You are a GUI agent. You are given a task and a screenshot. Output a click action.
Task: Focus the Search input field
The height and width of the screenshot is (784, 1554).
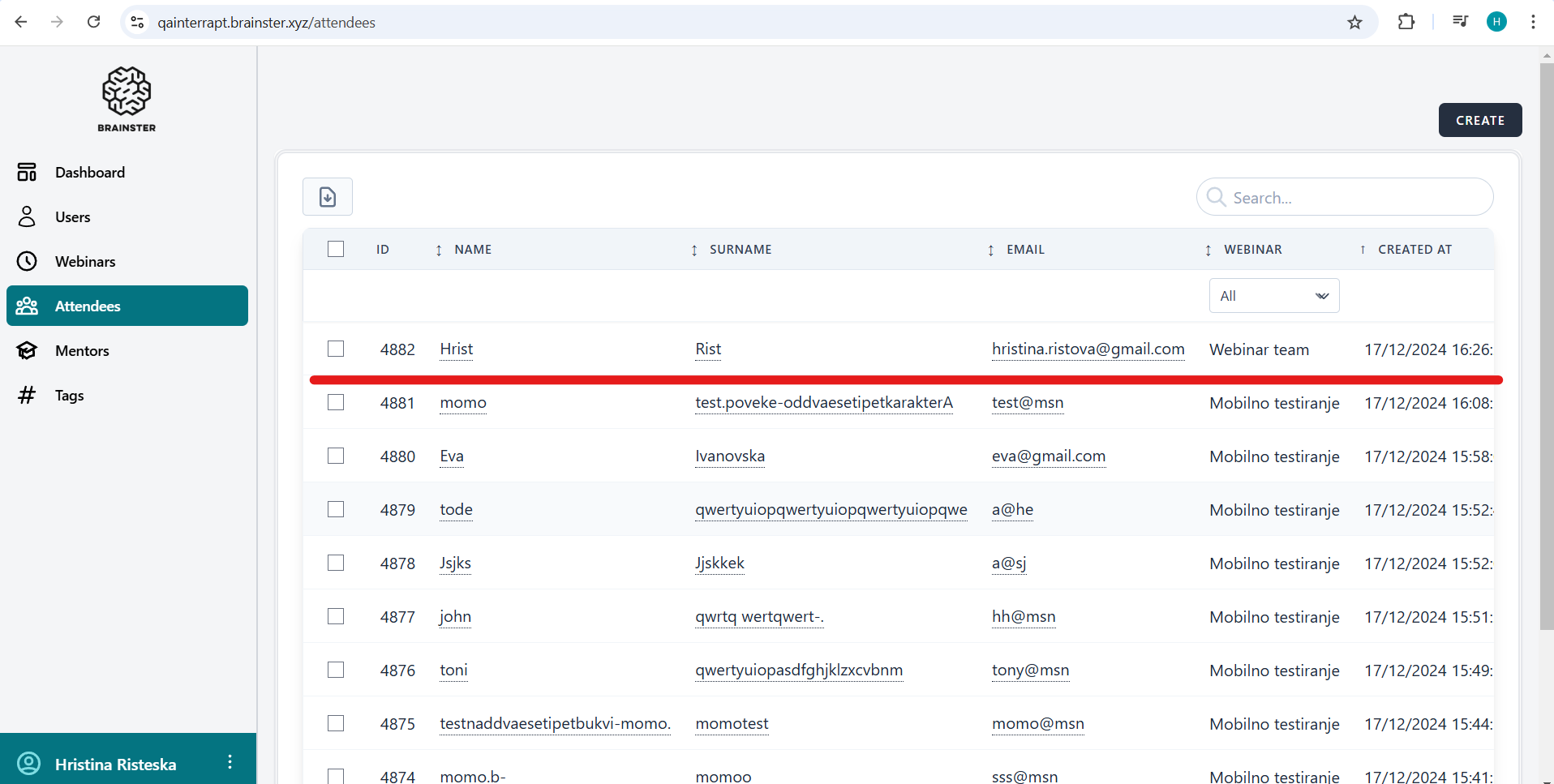(1354, 198)
